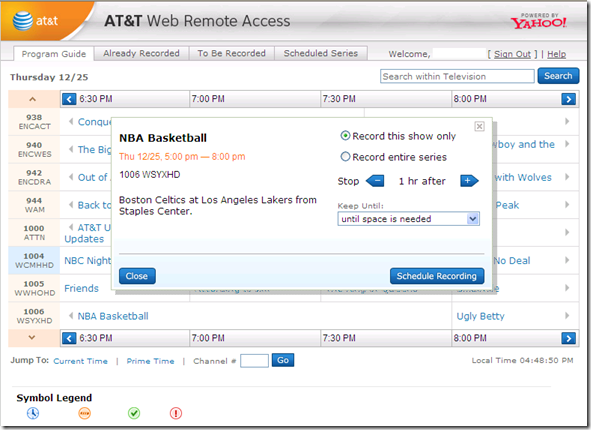The height and width of the screenshot is (430, 591).
Task: Jump to Current Time
Action: pyautogui.click(x=81, y=361)
